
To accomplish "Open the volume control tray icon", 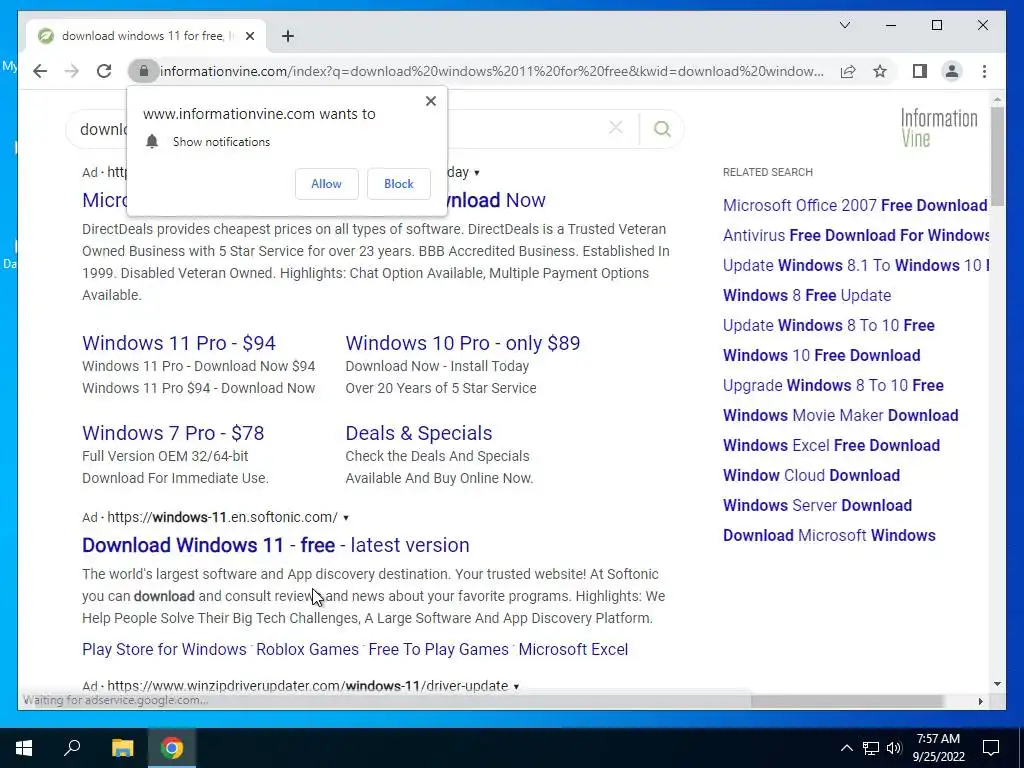I will [894, 748].
